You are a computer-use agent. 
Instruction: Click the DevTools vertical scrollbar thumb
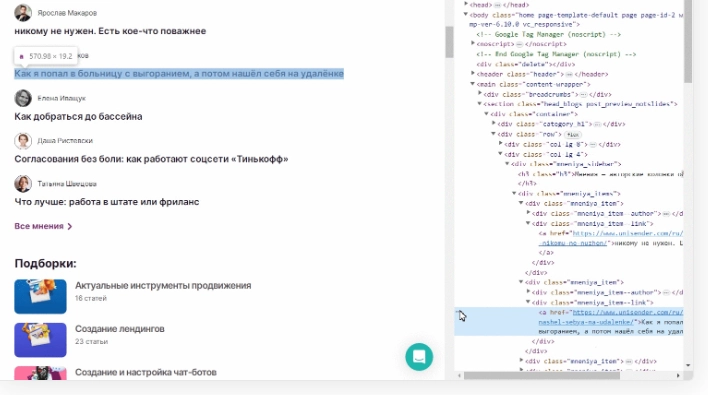tap(688, 42)
